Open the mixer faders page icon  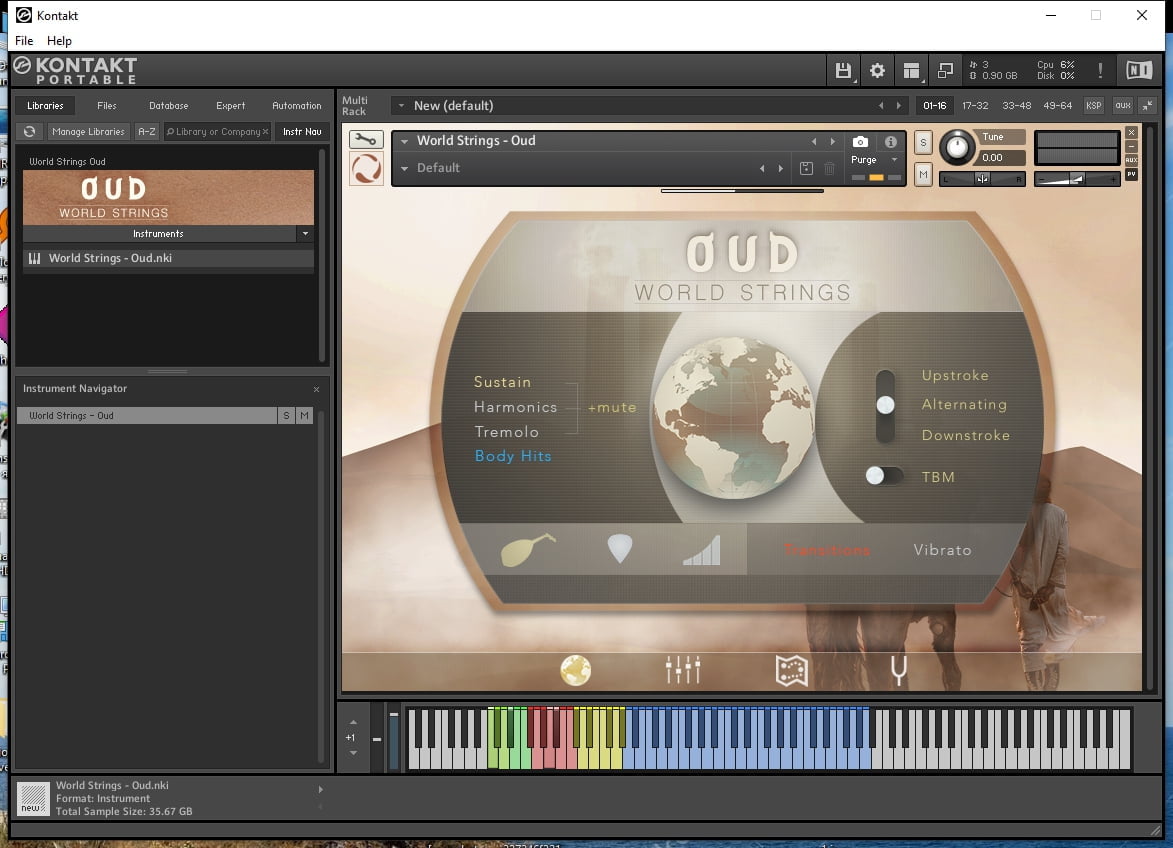pyautogui.click(x=683, y=670)
